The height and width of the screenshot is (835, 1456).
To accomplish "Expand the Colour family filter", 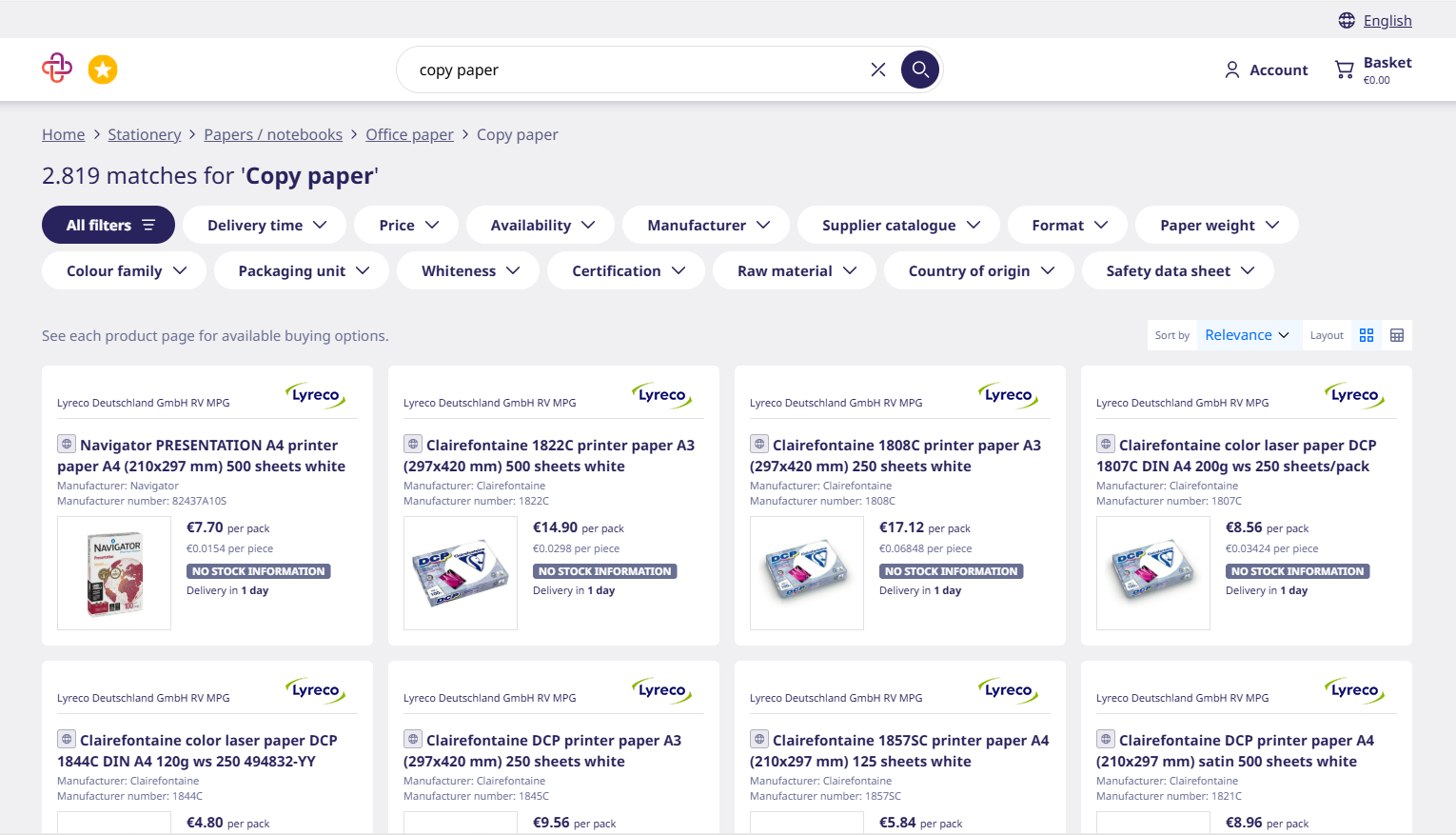I will pos(124,270).
